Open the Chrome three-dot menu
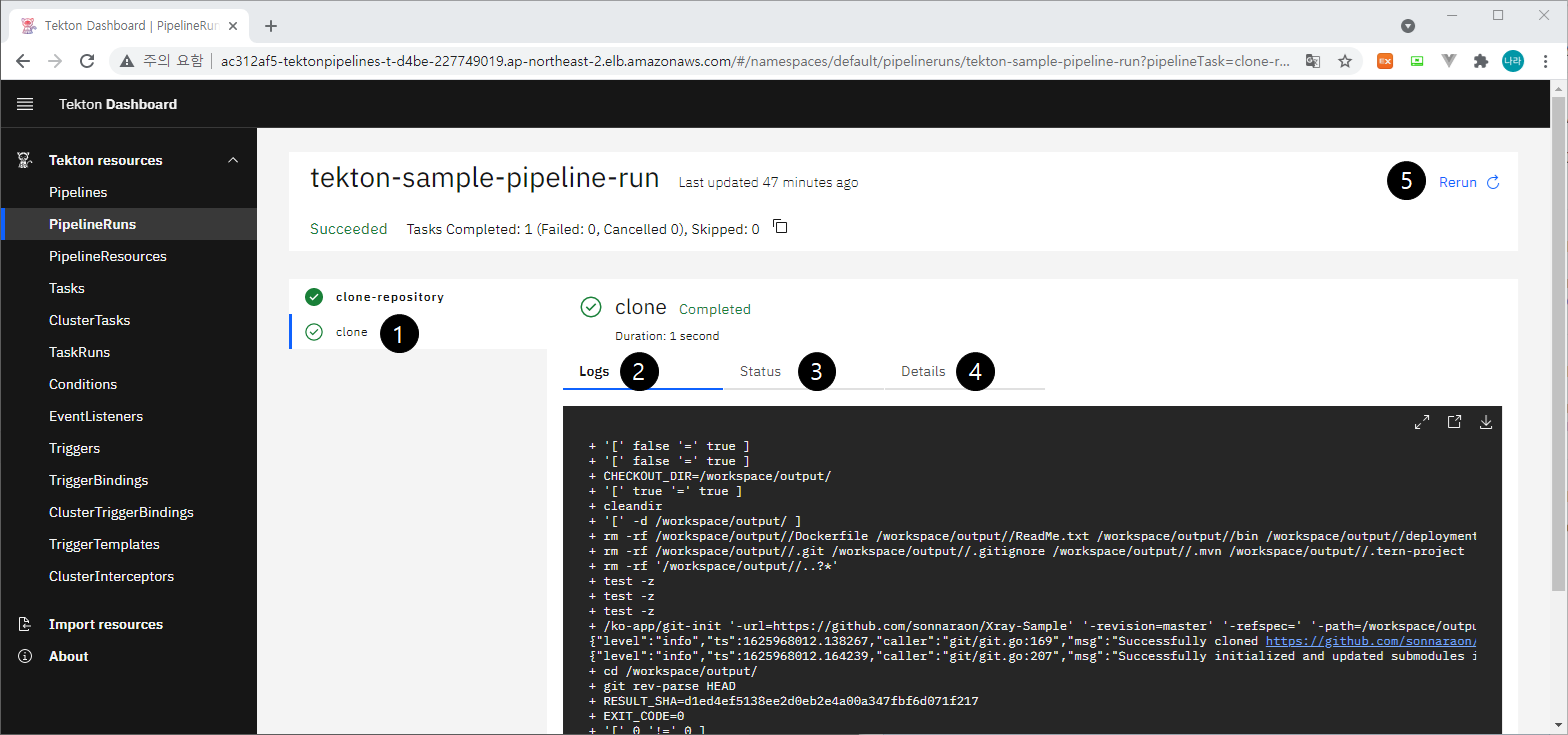The width and height of the screenshot is (1568, 735). pos(1546,61)
